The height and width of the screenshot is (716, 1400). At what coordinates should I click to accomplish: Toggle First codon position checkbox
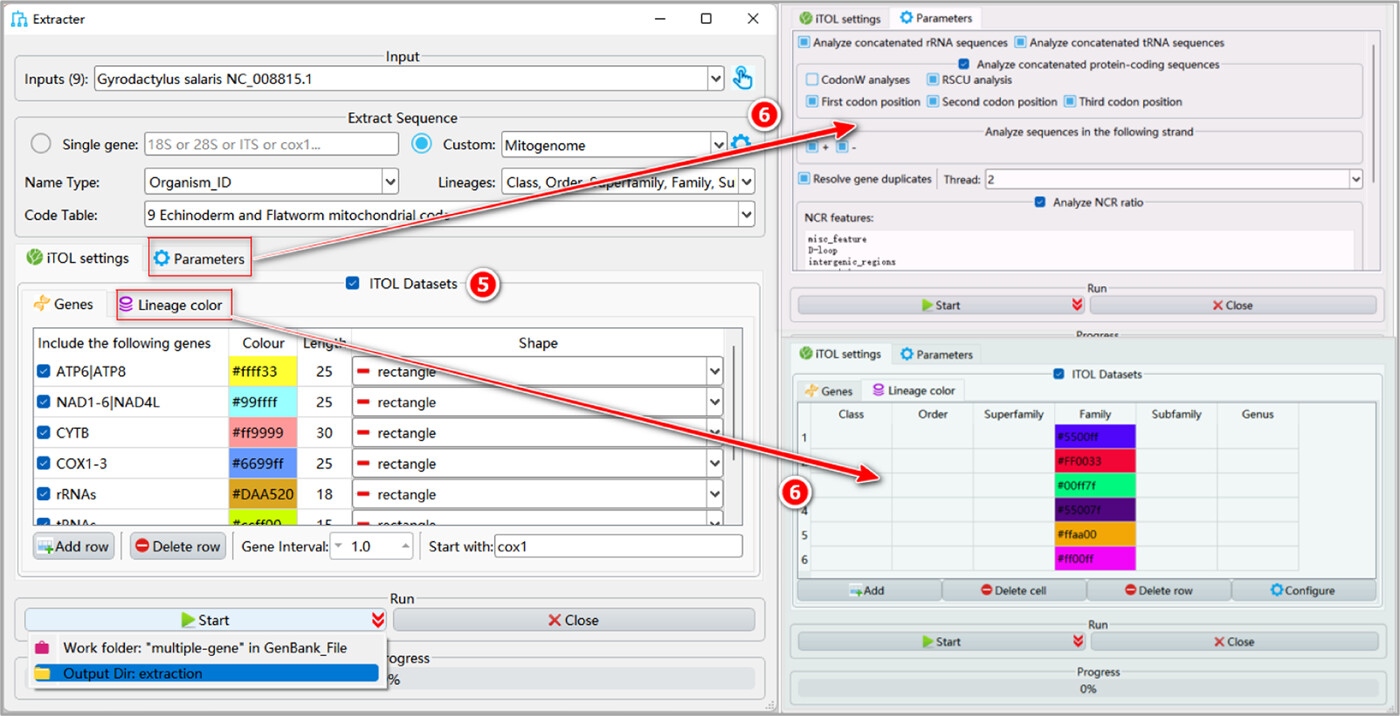click(x=812, y=102)
